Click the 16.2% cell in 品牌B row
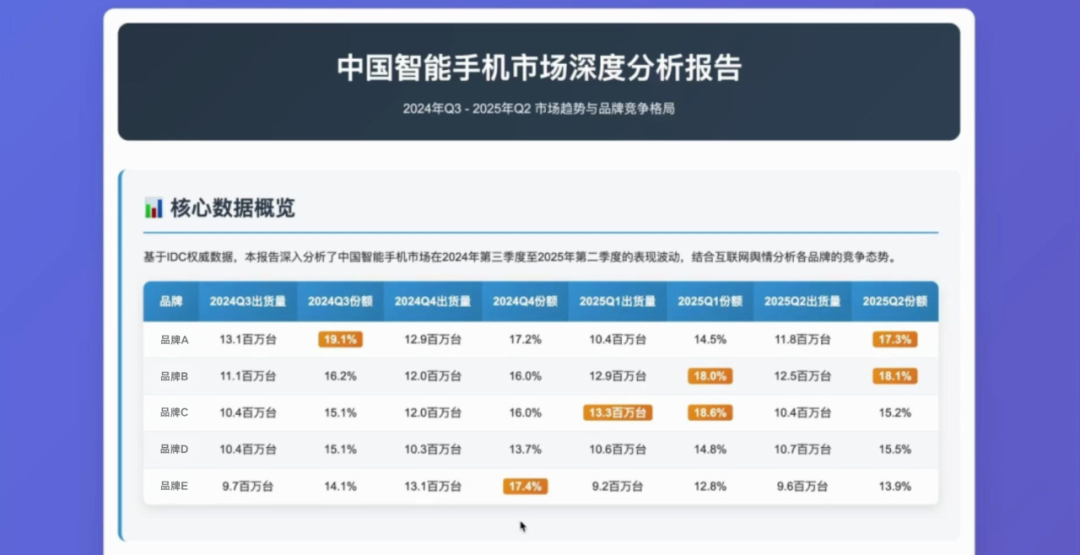This screenshot has height=555, width=1080. coord(340,376)
